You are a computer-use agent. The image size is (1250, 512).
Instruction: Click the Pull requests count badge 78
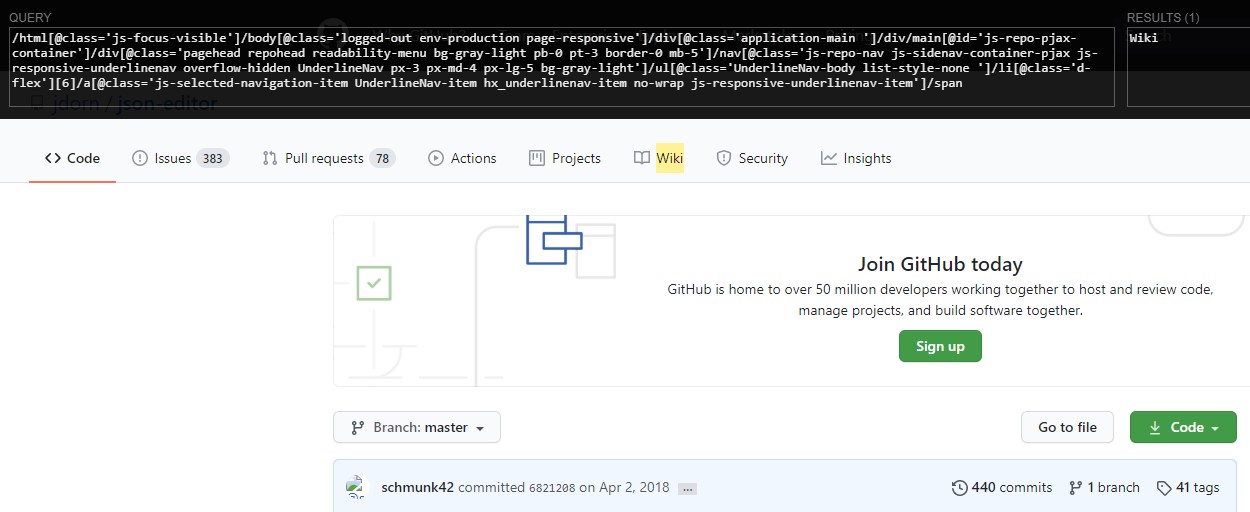tap(382, 158)
